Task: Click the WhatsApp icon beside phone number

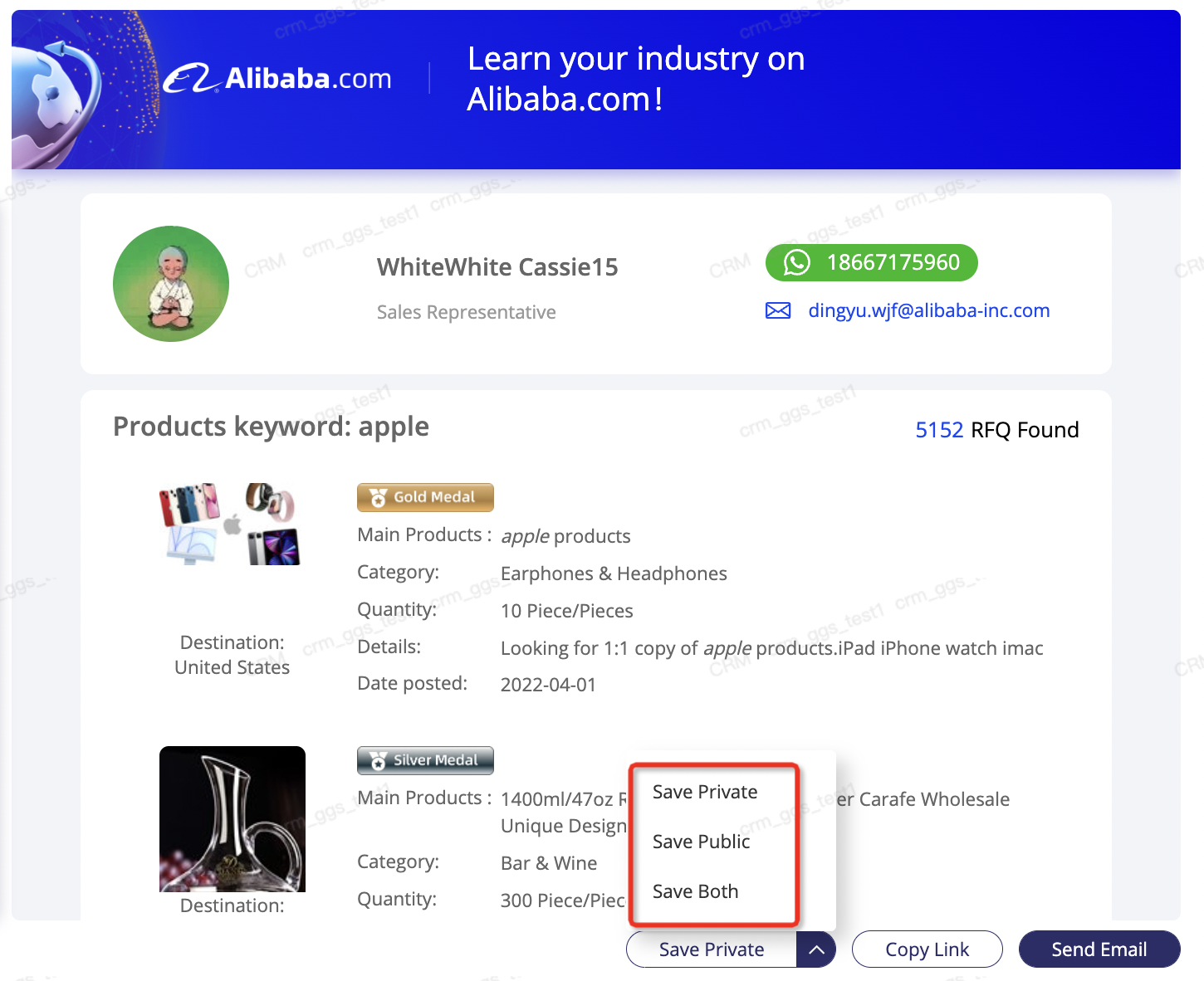Action: 796,262
